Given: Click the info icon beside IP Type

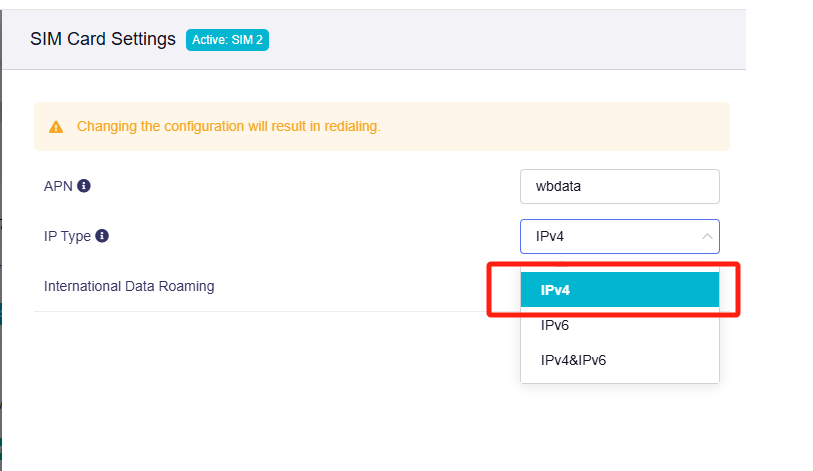Looking at the screenshot, I should 102,236.
